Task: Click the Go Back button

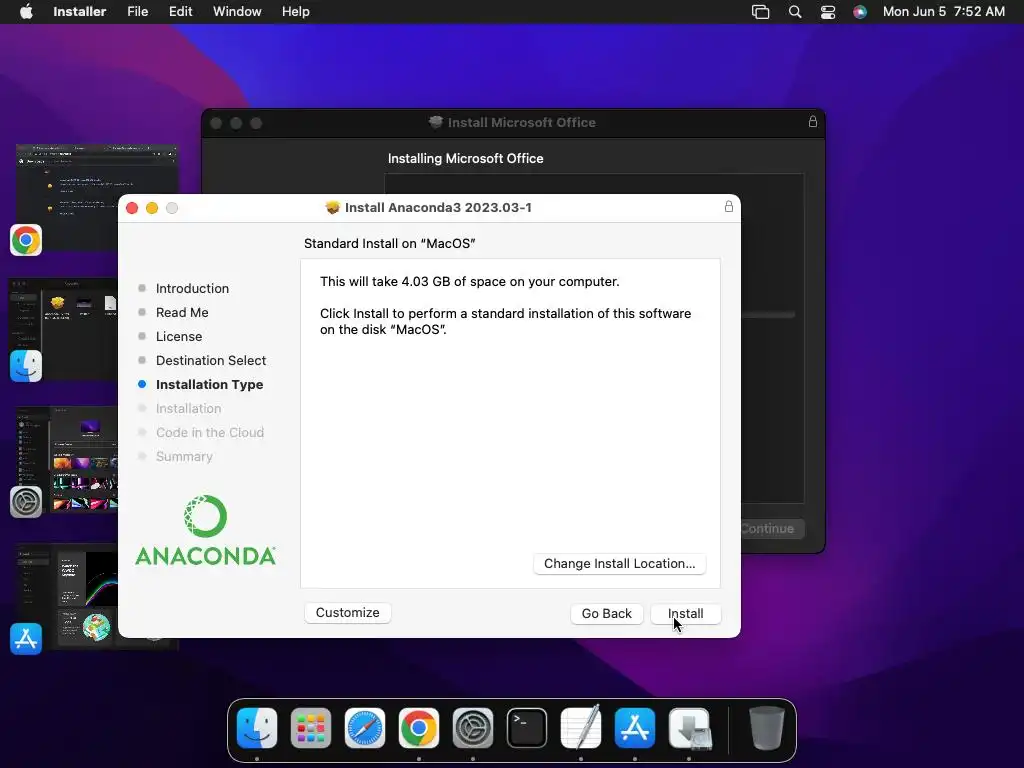Action: click(606, 613)
